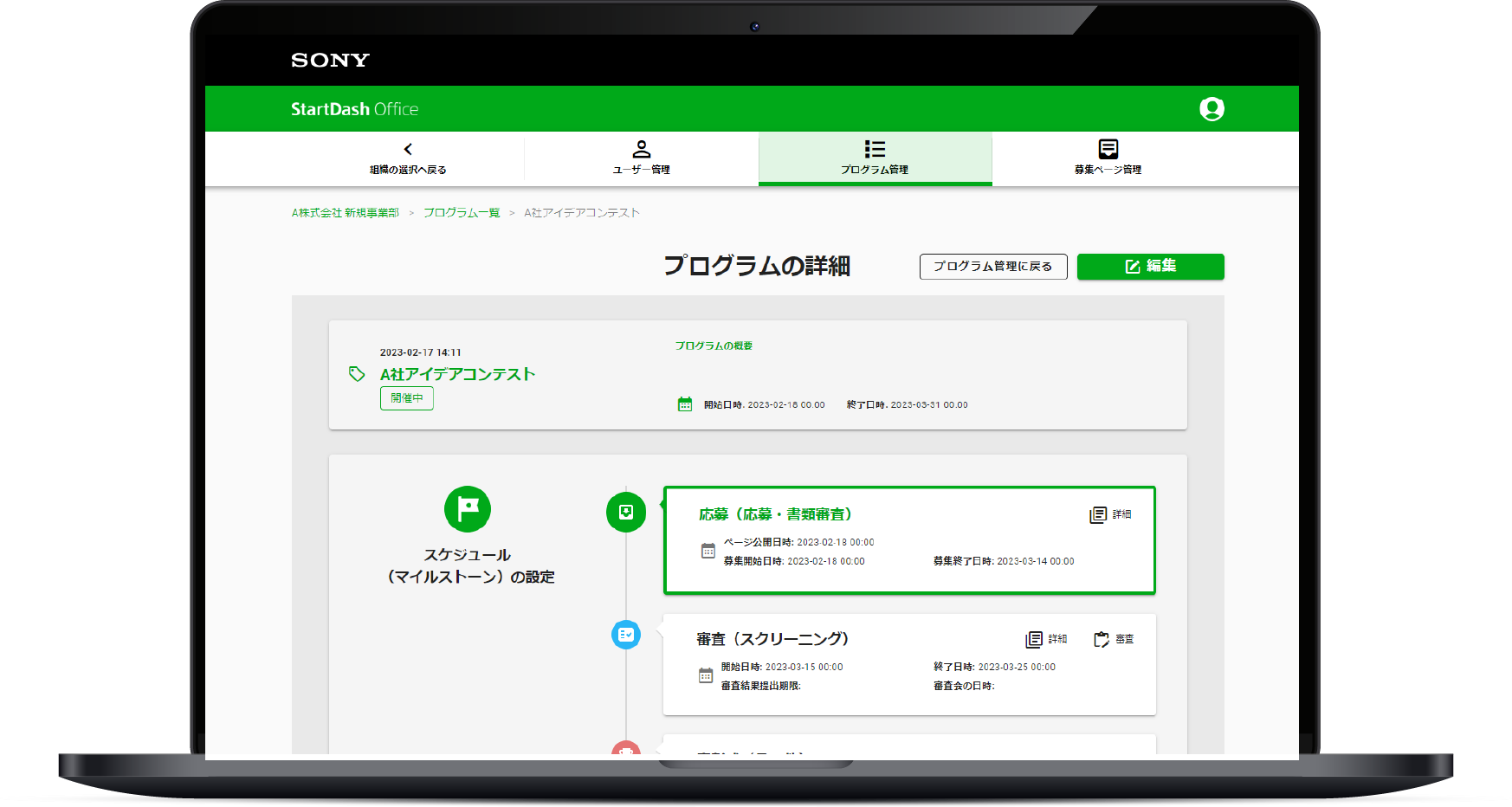Screen dimensions: 1512x807
Task: Click the プログラムの詳細 page heading
Action: point(757,266)
